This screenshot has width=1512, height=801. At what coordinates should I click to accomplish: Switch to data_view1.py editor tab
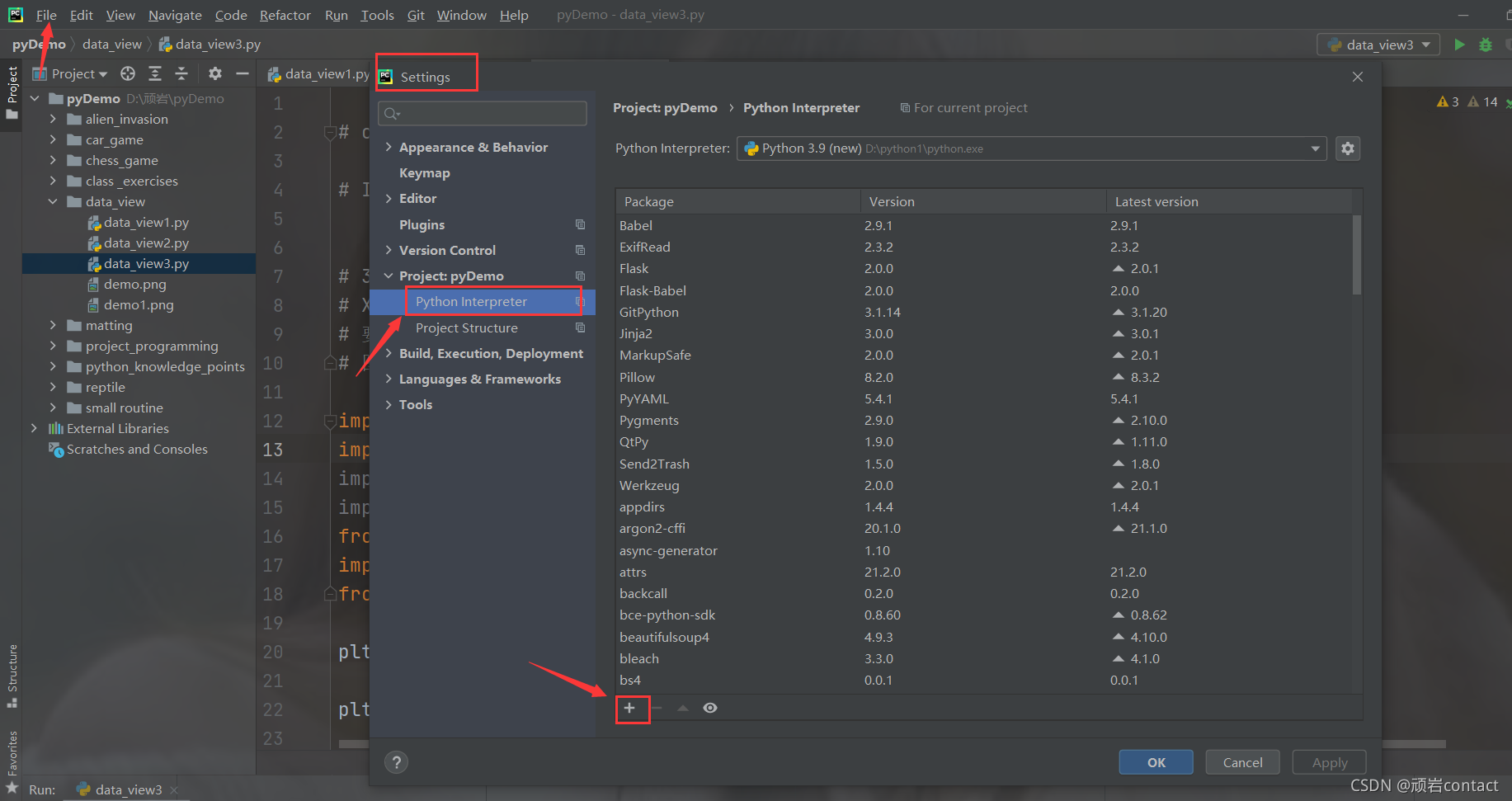318,73
